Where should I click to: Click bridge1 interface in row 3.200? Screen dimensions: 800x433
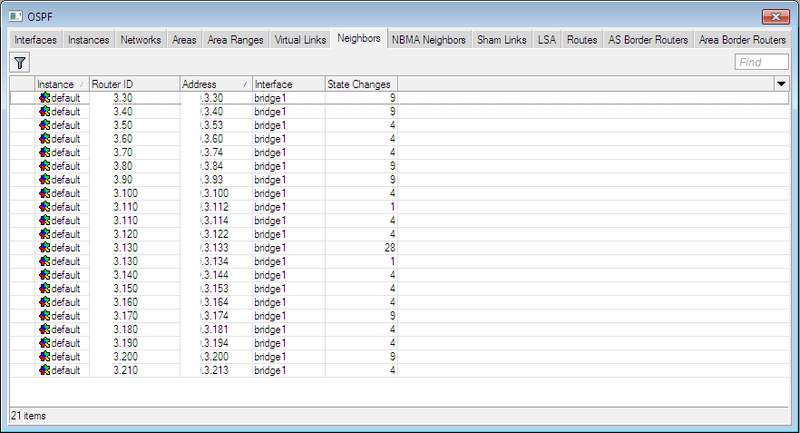click(x=270, y=356)
